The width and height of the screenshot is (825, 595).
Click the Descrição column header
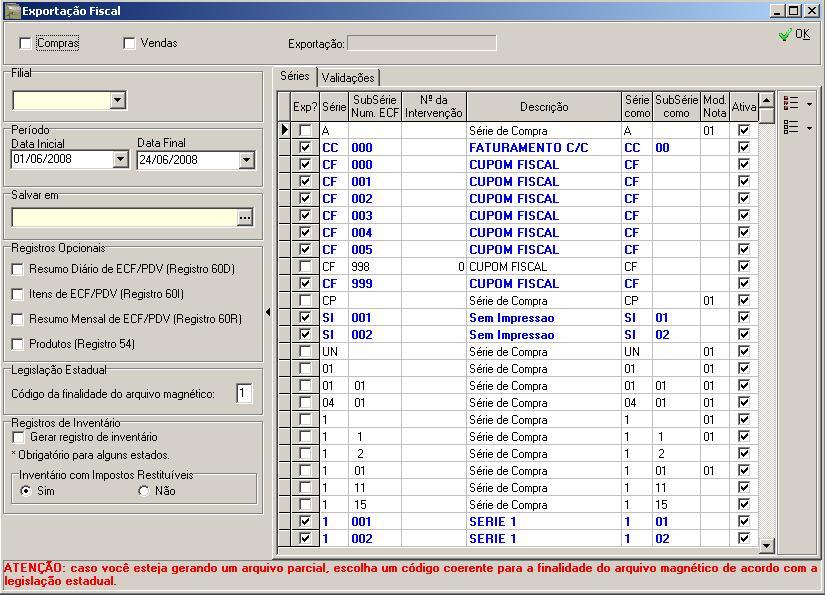(543, 107)
